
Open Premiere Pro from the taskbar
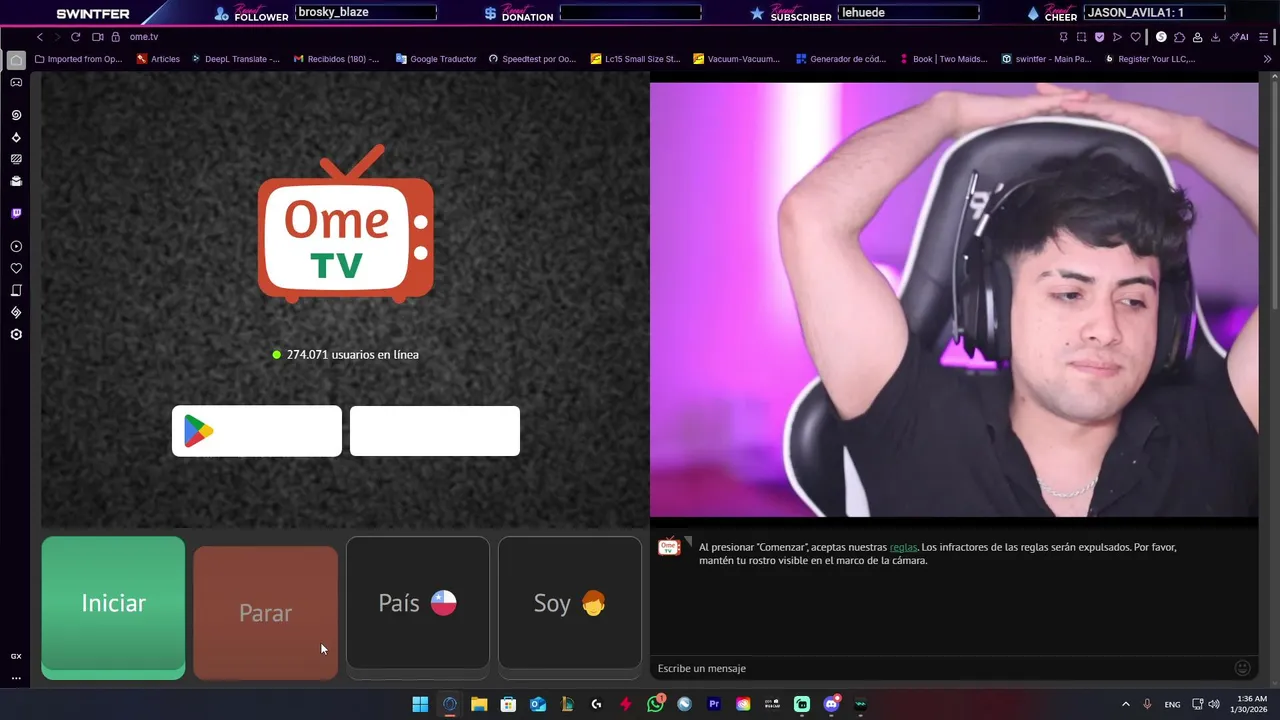point(714,704)
